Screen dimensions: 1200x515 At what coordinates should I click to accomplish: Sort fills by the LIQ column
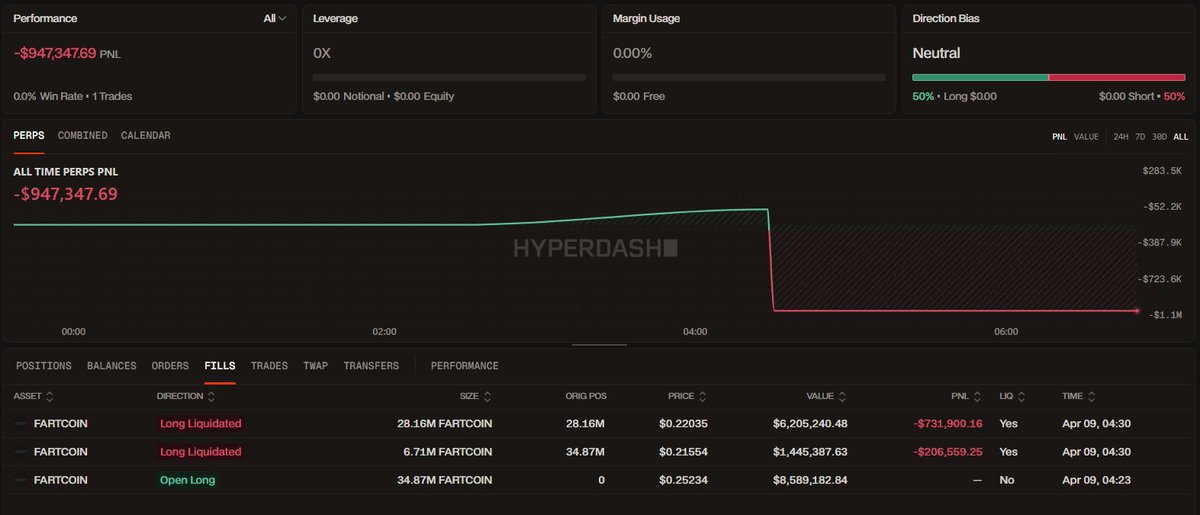(1013, 396)
